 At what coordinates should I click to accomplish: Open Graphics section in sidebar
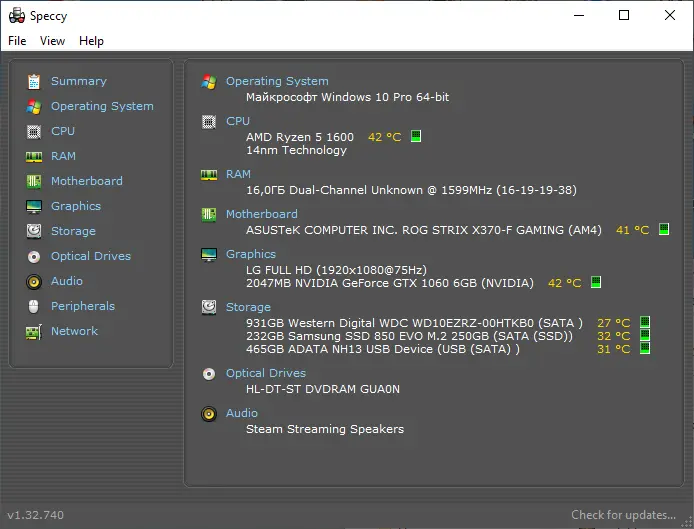76,206
